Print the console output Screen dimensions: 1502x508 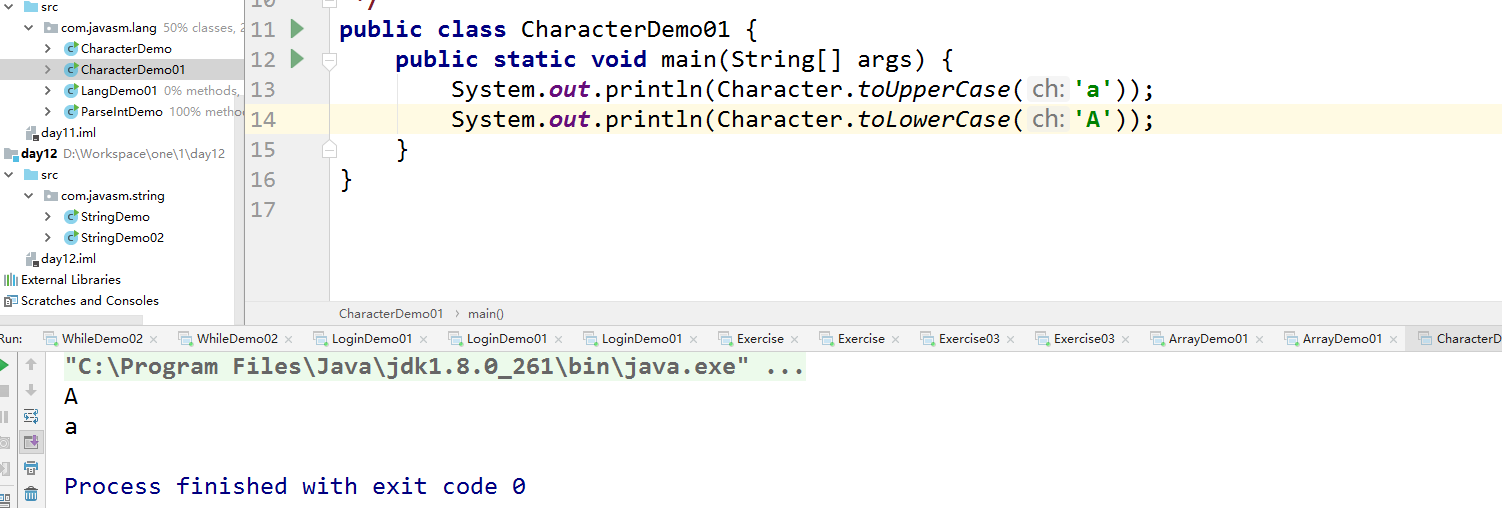pos(31,468)
